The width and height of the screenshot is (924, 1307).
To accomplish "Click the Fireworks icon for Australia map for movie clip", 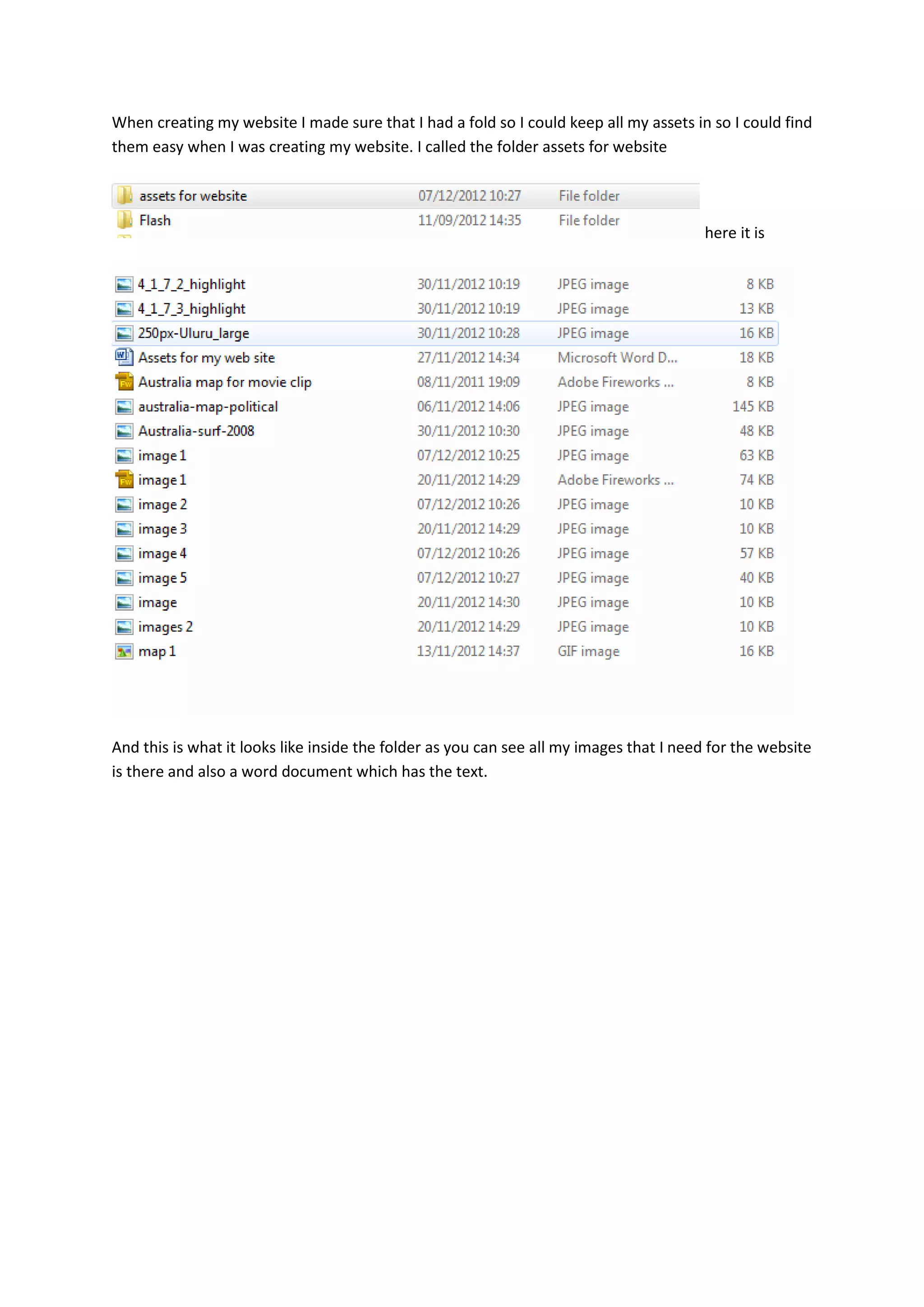I will (x=124, y=382).
